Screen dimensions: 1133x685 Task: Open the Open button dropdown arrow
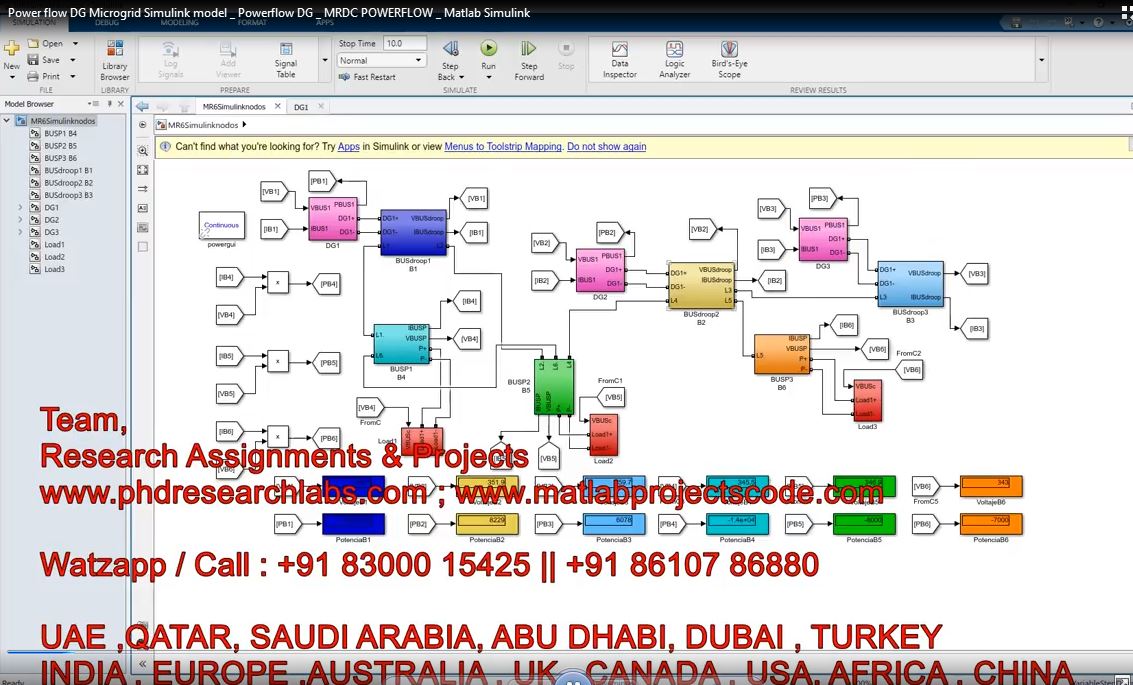[75, 43]
